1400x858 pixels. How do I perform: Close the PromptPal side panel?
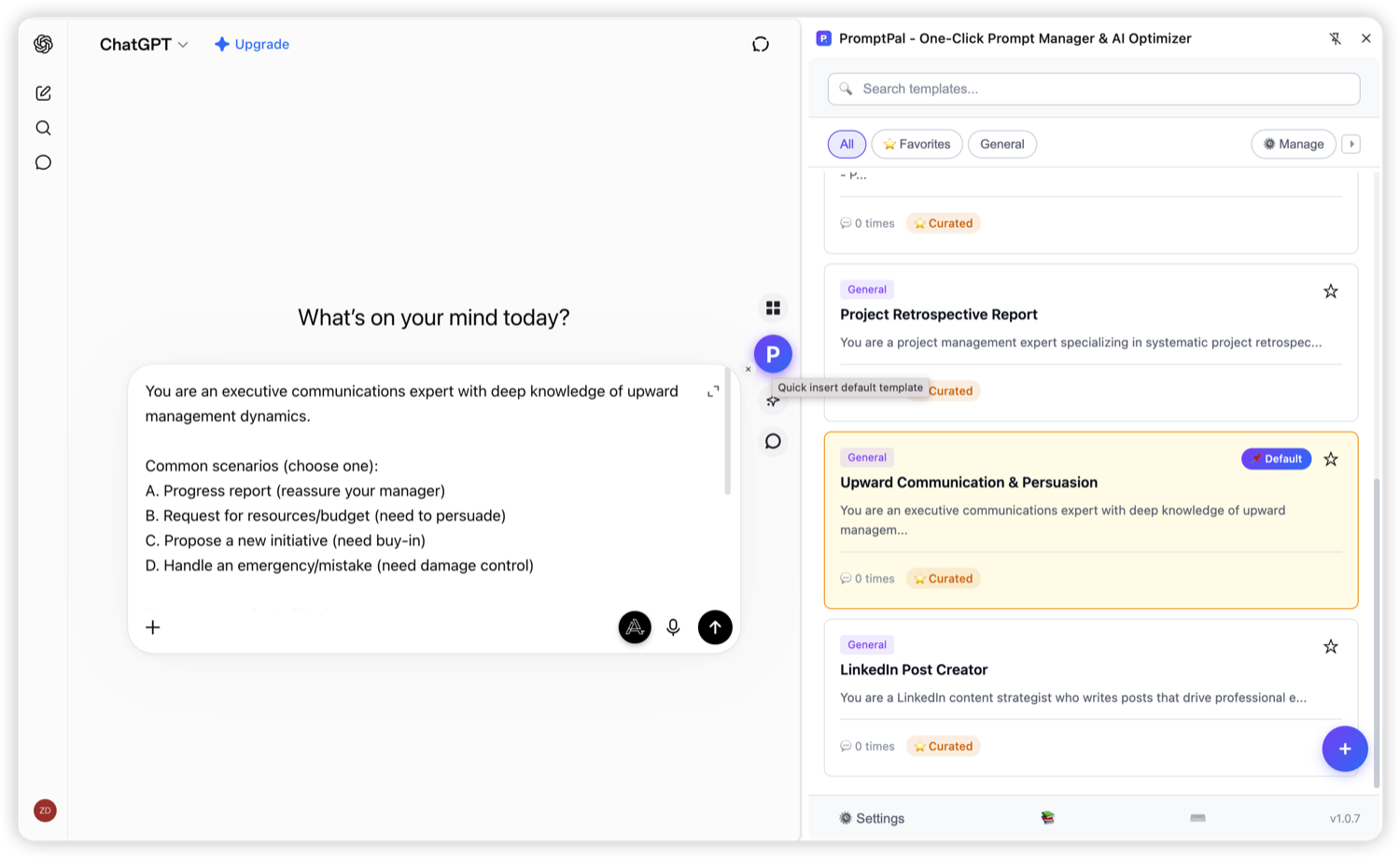[1365, 38]
